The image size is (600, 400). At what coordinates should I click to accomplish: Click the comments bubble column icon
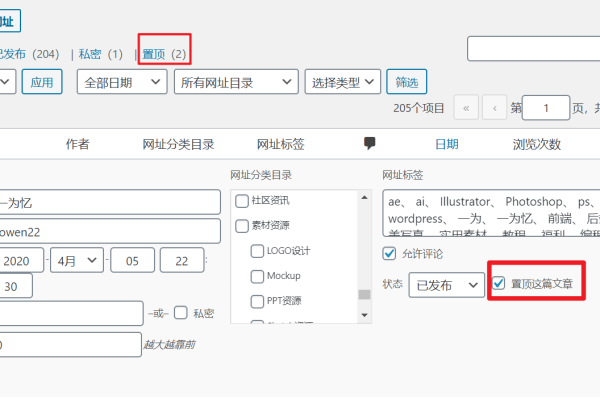370,143
